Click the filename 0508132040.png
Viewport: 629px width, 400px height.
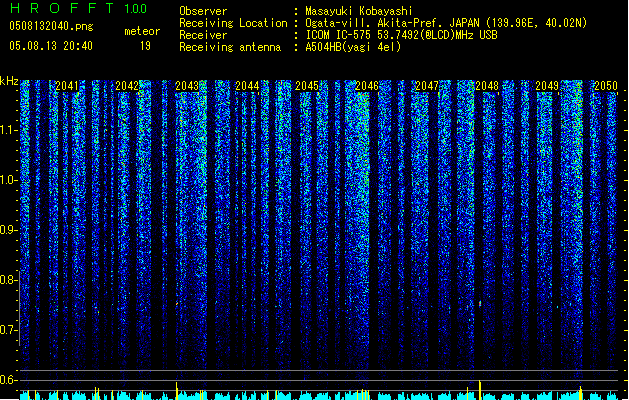click(x=51, y=26)
